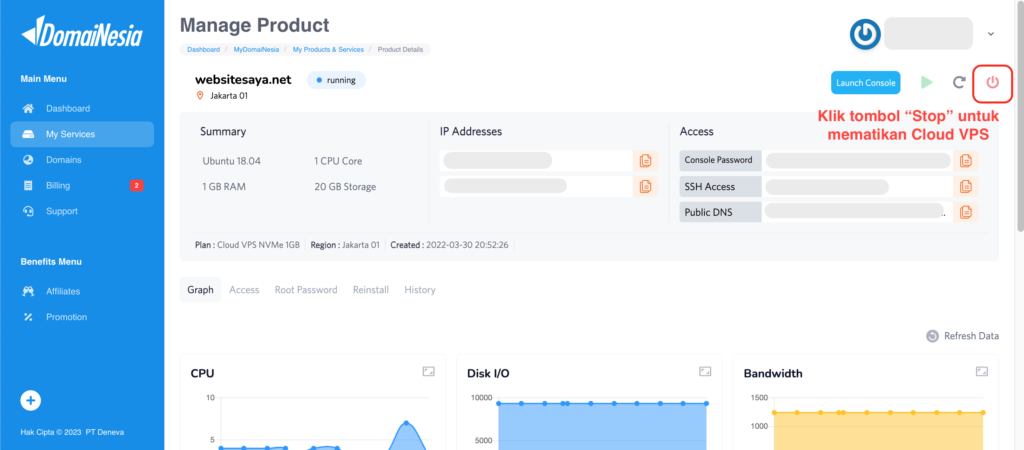This screenshot has height=450, width=1024.
Task: Switch to the Reinstall tab
Action: (371, 289)
